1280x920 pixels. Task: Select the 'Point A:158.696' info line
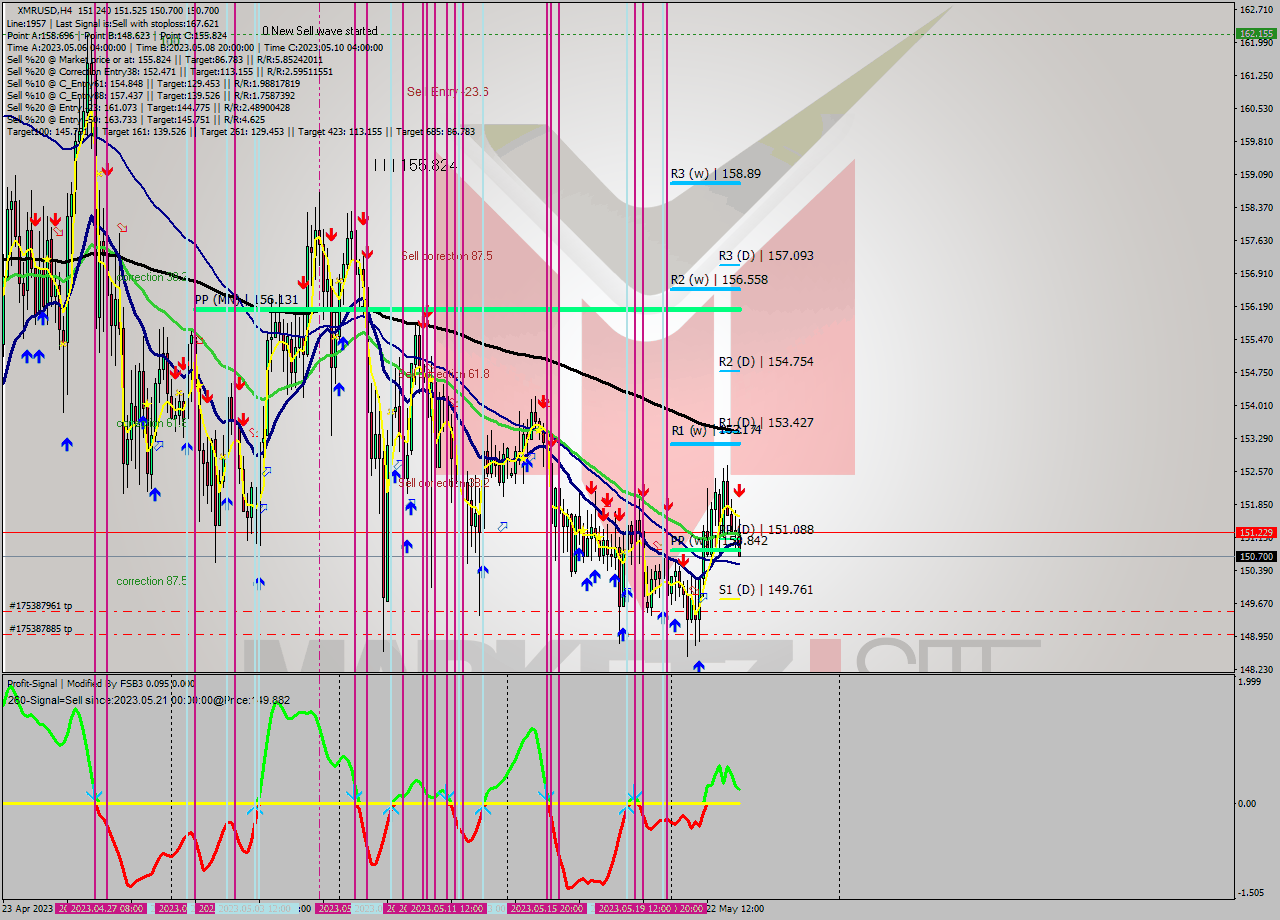point(116,35)
